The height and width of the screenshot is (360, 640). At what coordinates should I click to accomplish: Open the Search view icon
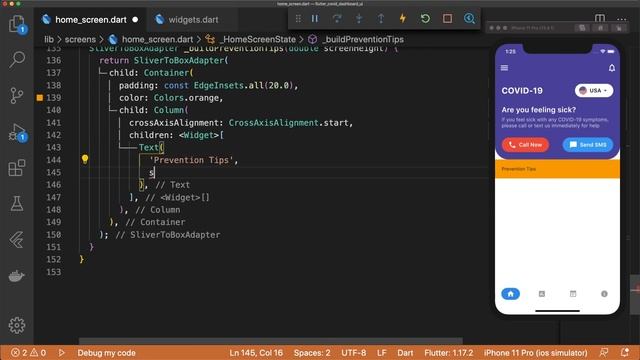tap(17, 60)
